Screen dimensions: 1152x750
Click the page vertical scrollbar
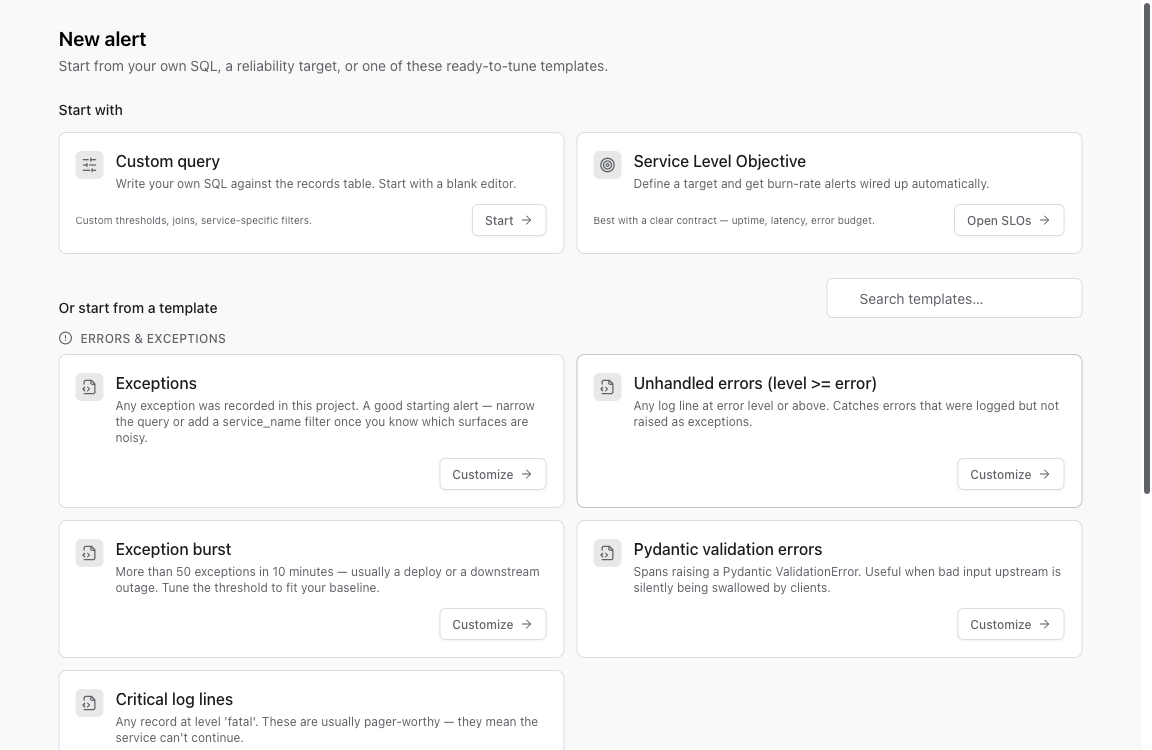[1146, 247]
